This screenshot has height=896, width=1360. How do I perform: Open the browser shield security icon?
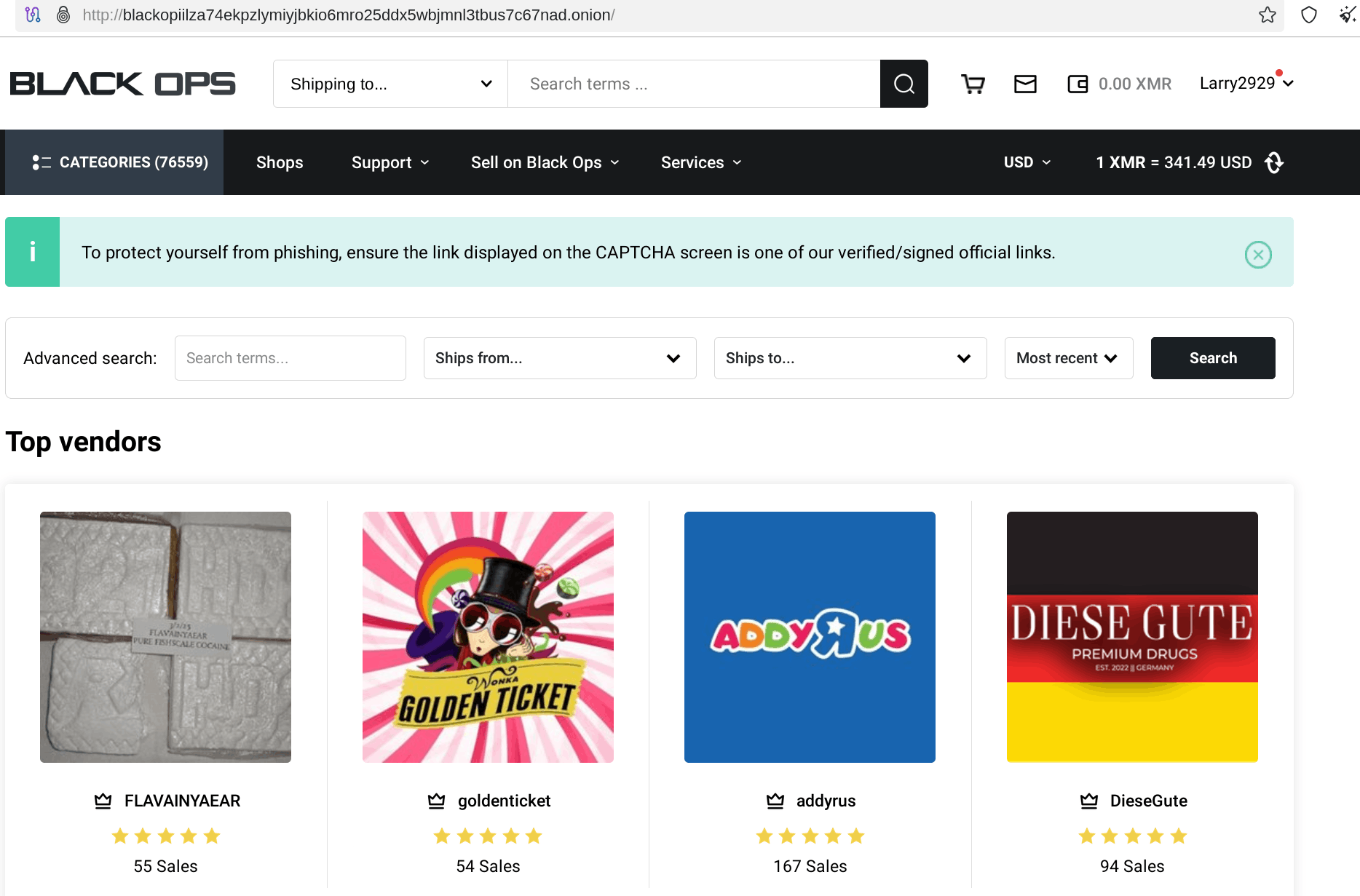[x=1308, y=15]
